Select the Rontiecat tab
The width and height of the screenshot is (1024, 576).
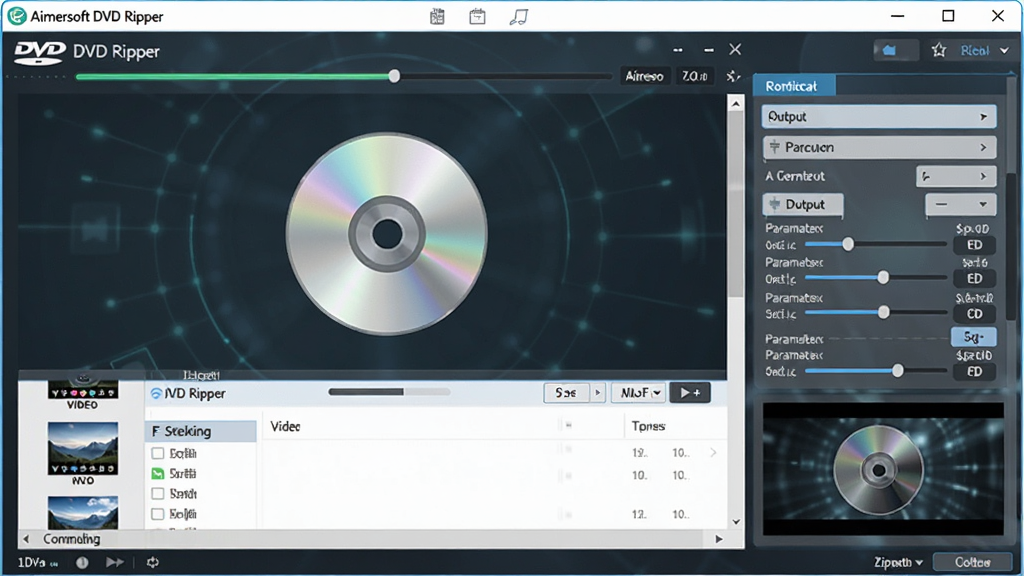[792, 86]
